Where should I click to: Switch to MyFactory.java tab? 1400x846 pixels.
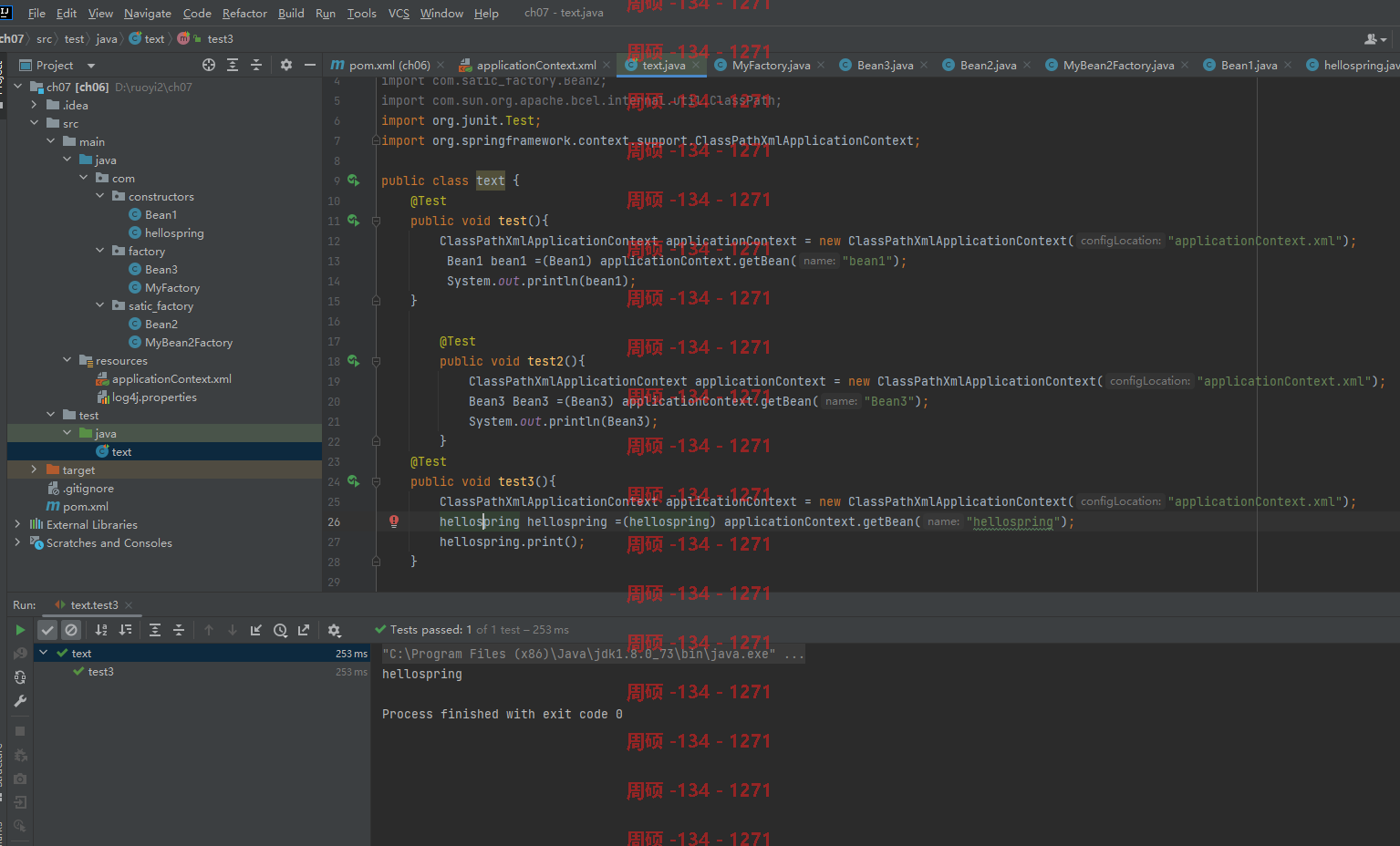click(x=770, y=65)
